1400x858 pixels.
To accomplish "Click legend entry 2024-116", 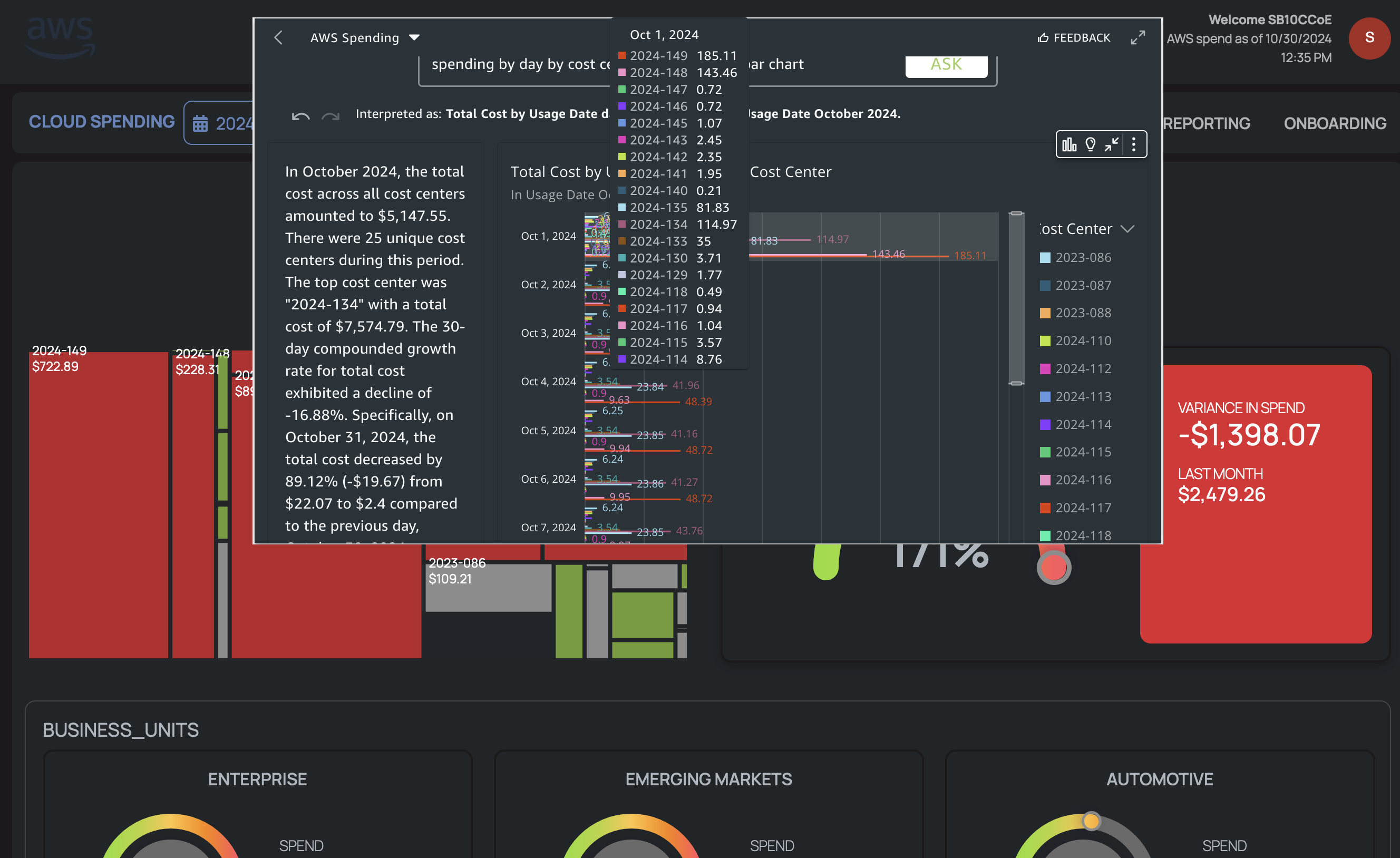I will (x=1076, y=480).
